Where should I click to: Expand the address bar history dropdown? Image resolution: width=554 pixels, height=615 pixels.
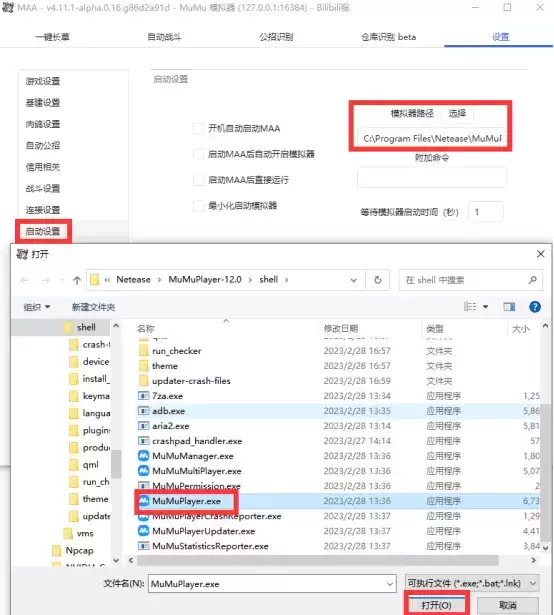[x=354, y=280]
